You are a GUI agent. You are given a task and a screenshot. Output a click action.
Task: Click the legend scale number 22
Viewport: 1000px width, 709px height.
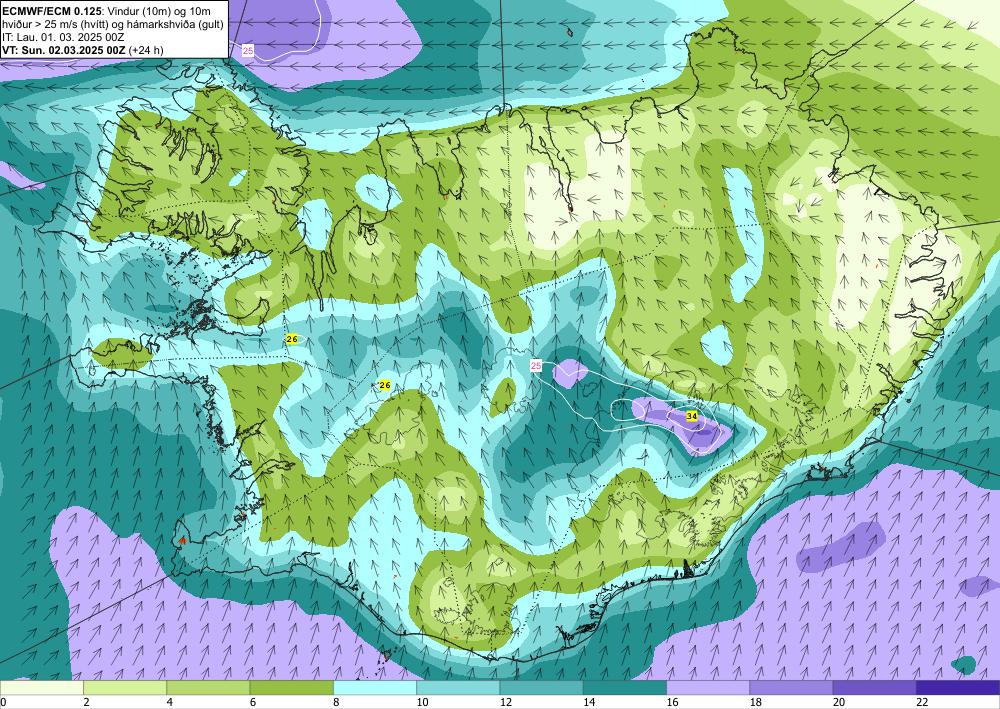point(922,702)
